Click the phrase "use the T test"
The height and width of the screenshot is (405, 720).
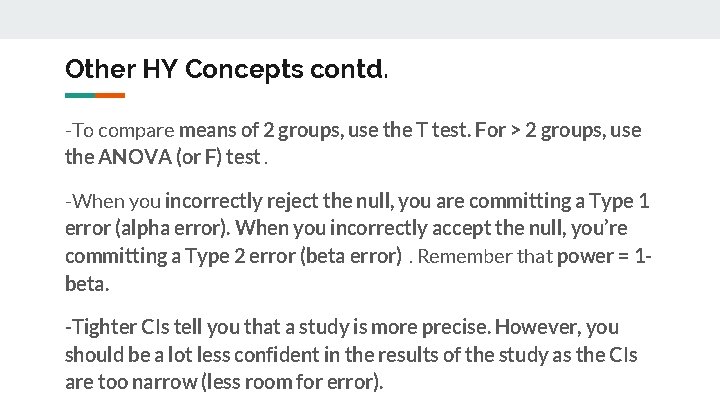coord(400,131)
